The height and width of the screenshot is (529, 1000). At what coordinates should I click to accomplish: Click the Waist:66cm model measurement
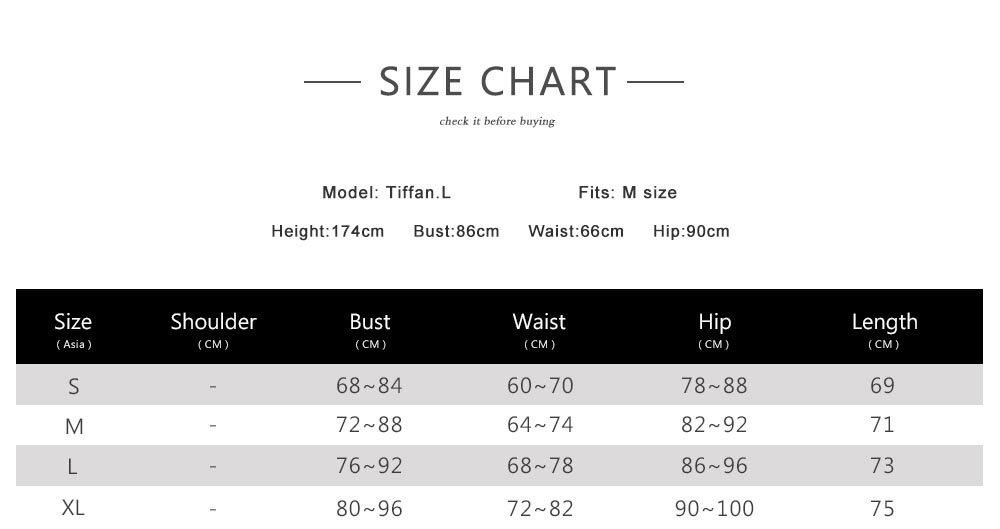coord(575,231)
